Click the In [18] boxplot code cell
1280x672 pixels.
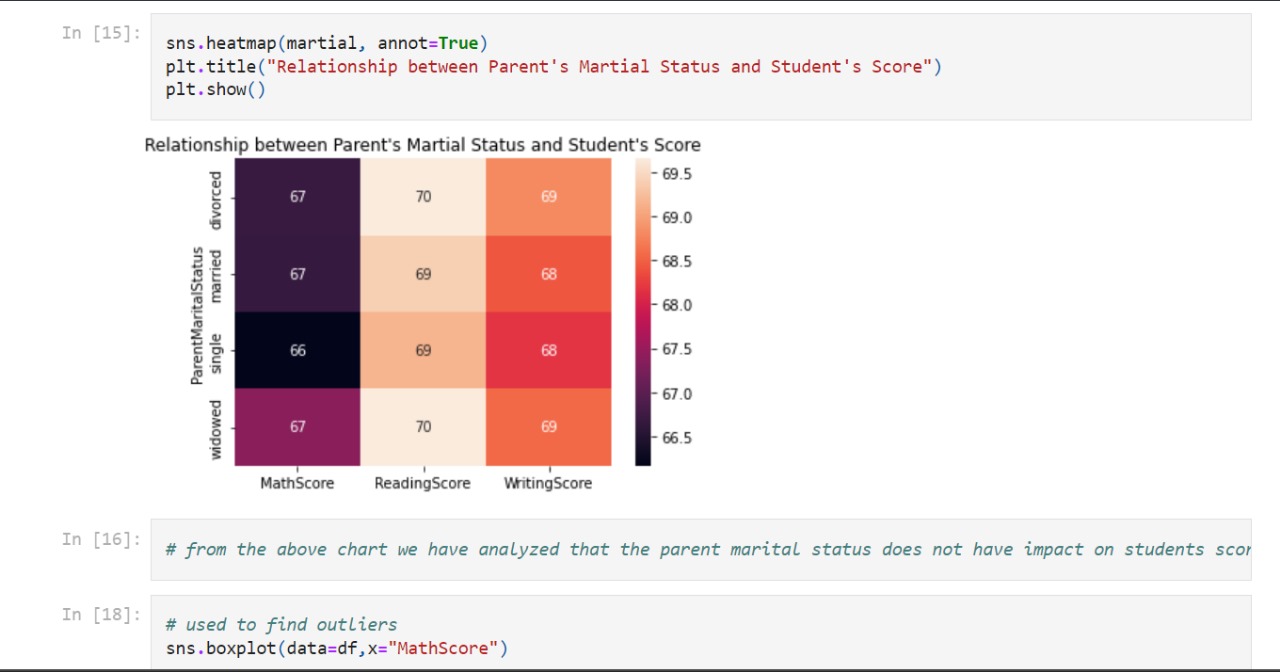[701, 632]
